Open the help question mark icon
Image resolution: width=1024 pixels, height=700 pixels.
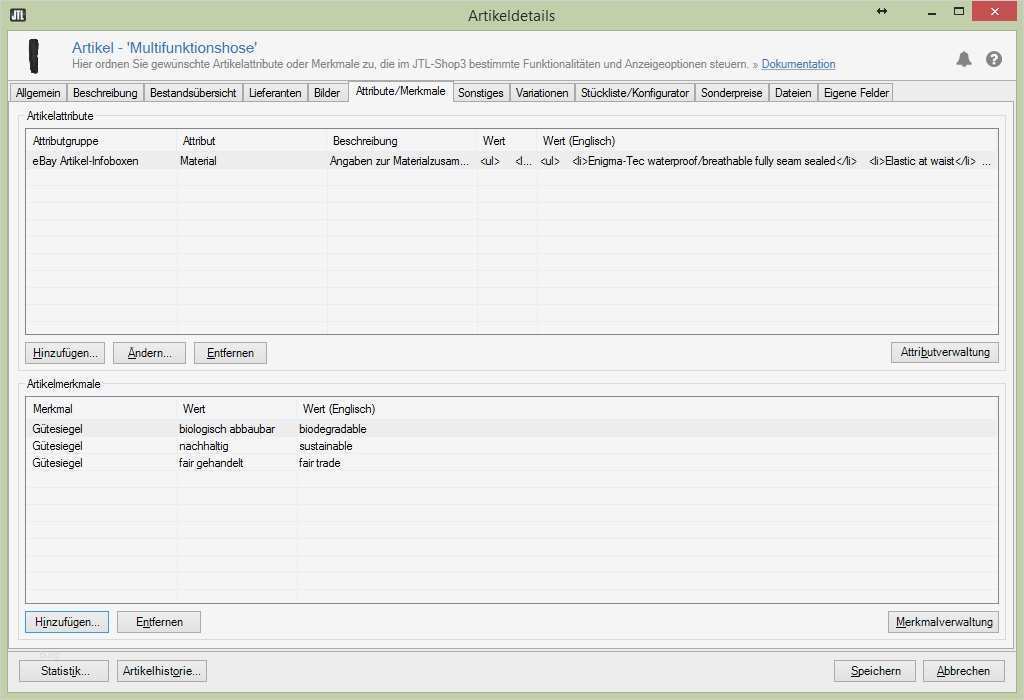click(x=994, y=59)
